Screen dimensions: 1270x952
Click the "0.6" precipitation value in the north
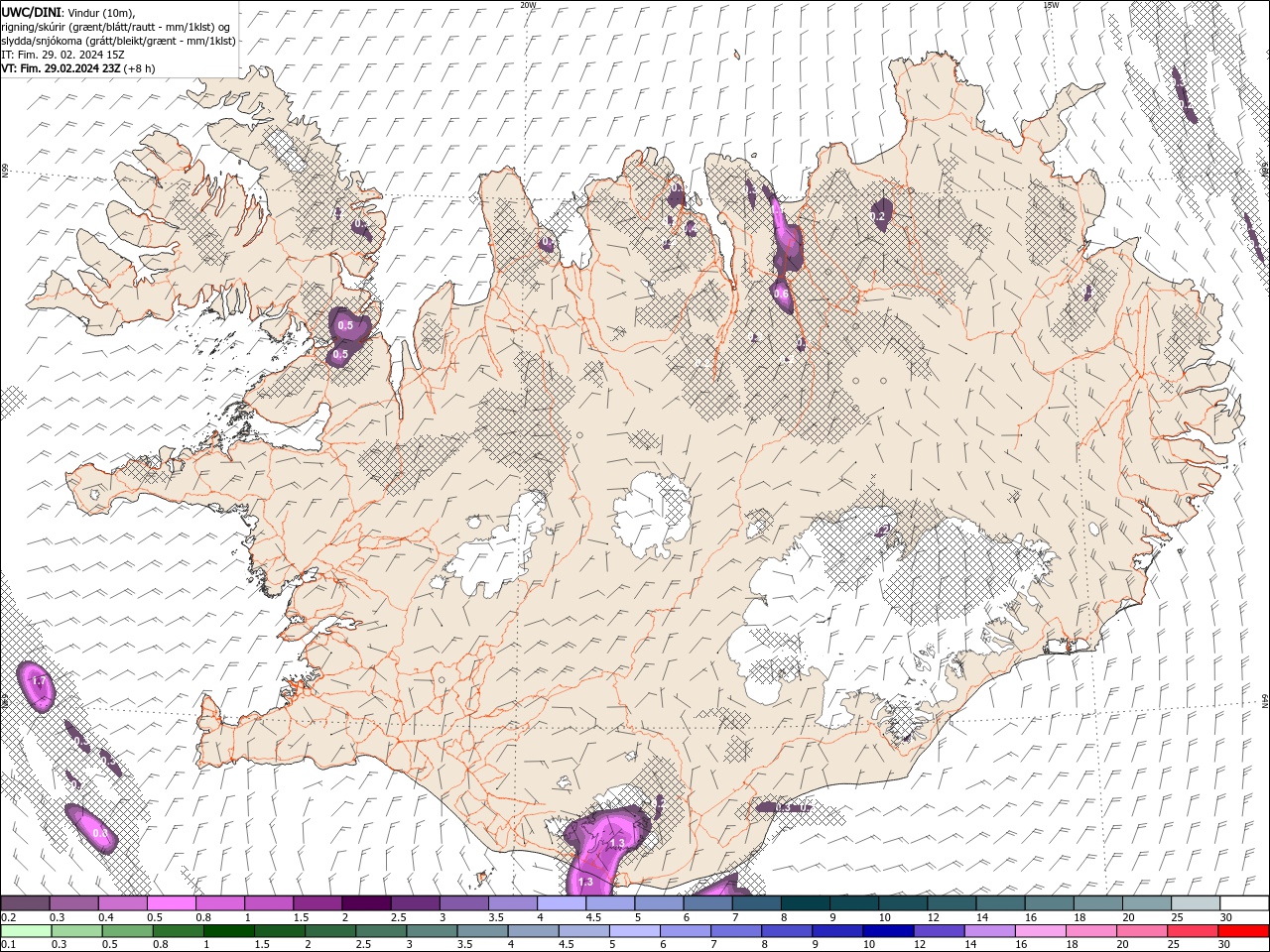point(781,294)
